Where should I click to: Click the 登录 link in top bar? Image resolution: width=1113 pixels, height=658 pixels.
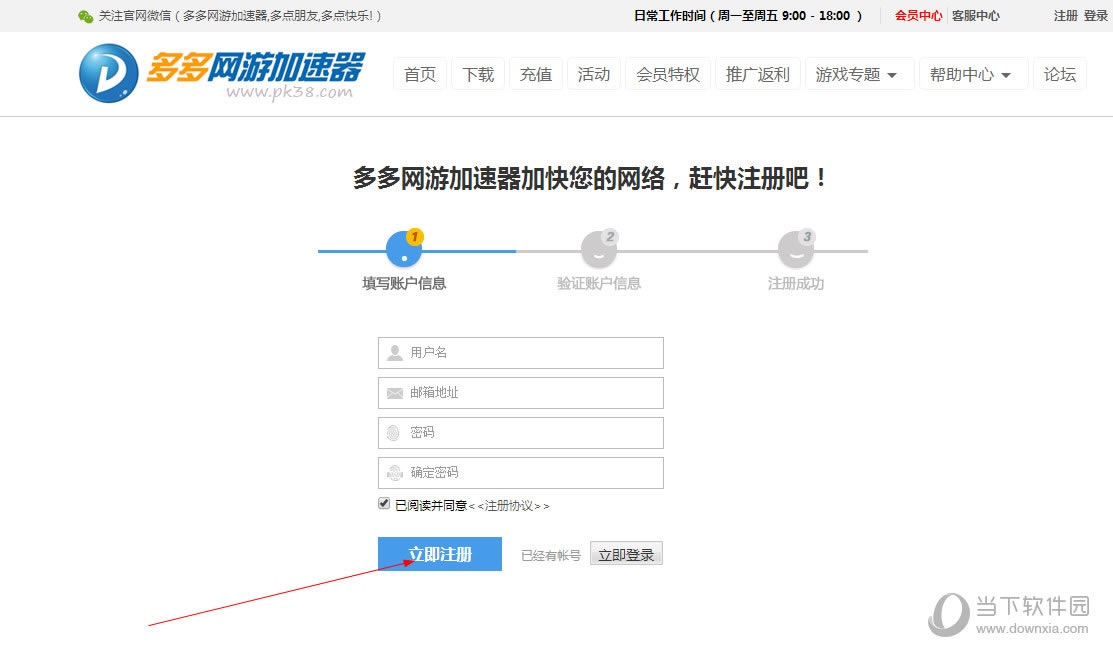coord(1095,16)
